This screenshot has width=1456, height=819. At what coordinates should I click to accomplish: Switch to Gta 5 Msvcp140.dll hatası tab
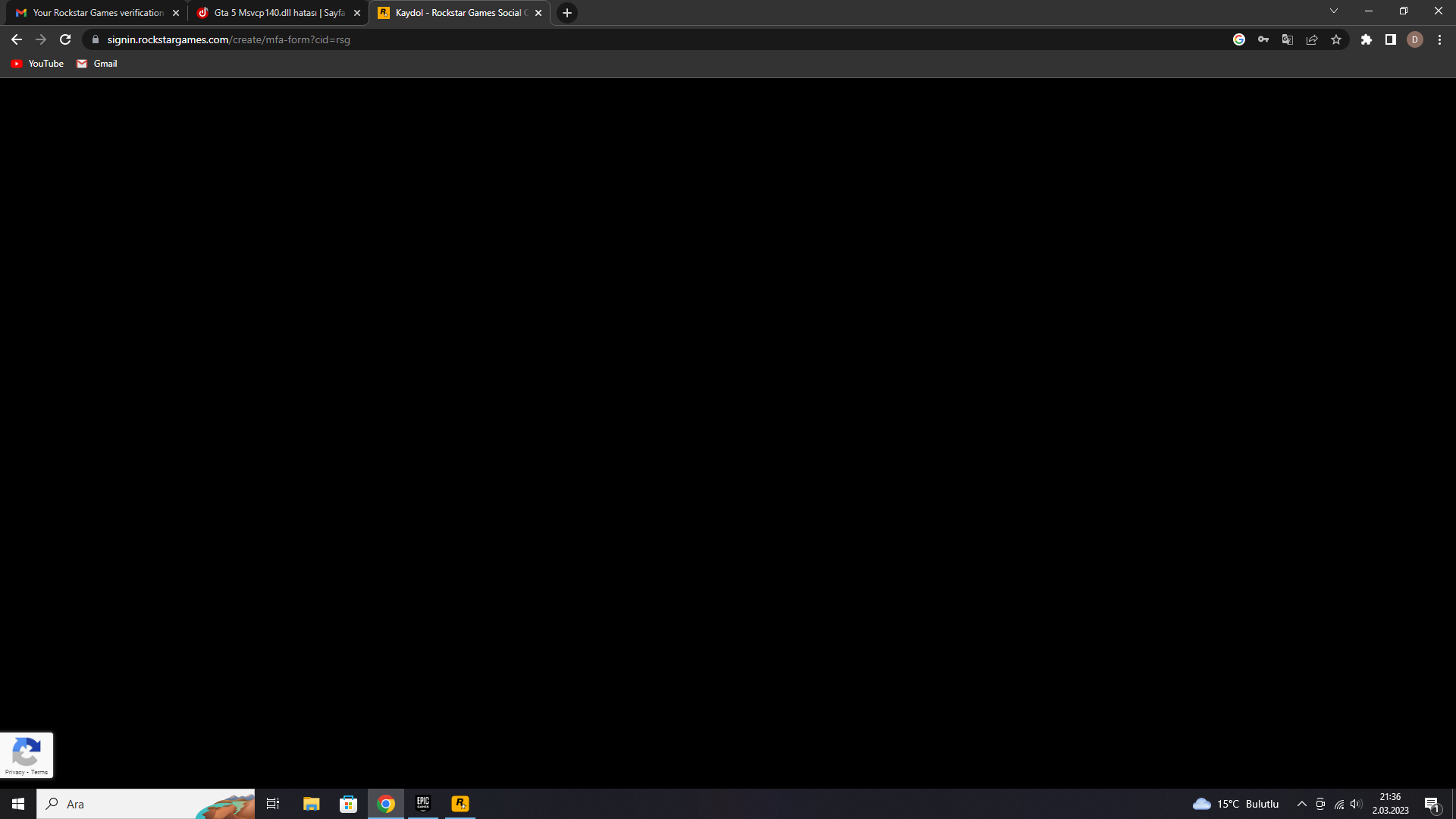point(278,13)
